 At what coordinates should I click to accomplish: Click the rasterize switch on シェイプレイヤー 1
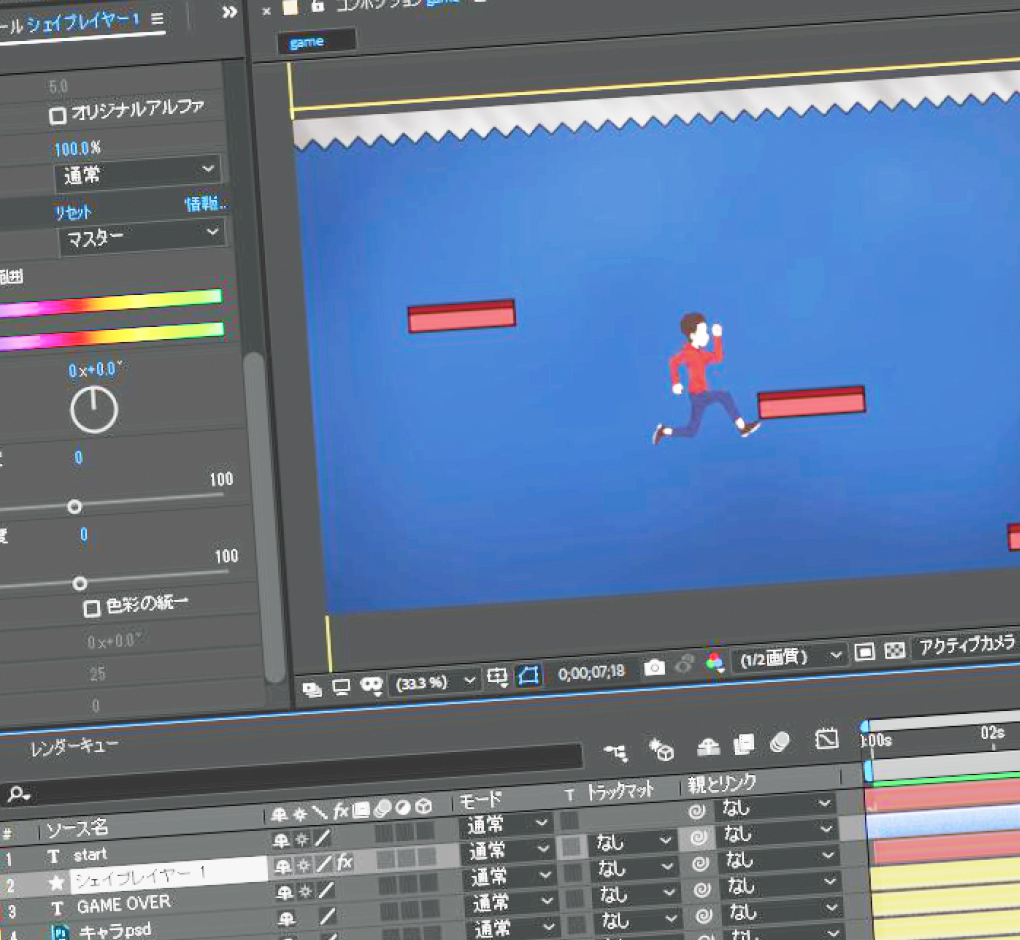click(x=303, y=866)
